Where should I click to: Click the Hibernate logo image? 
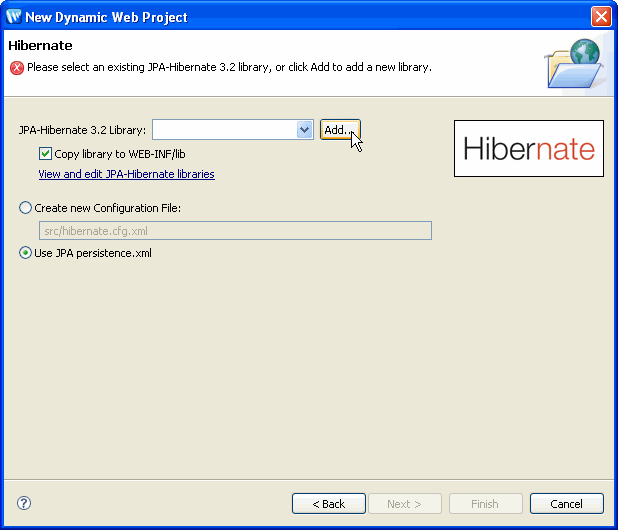coord(529,148)
